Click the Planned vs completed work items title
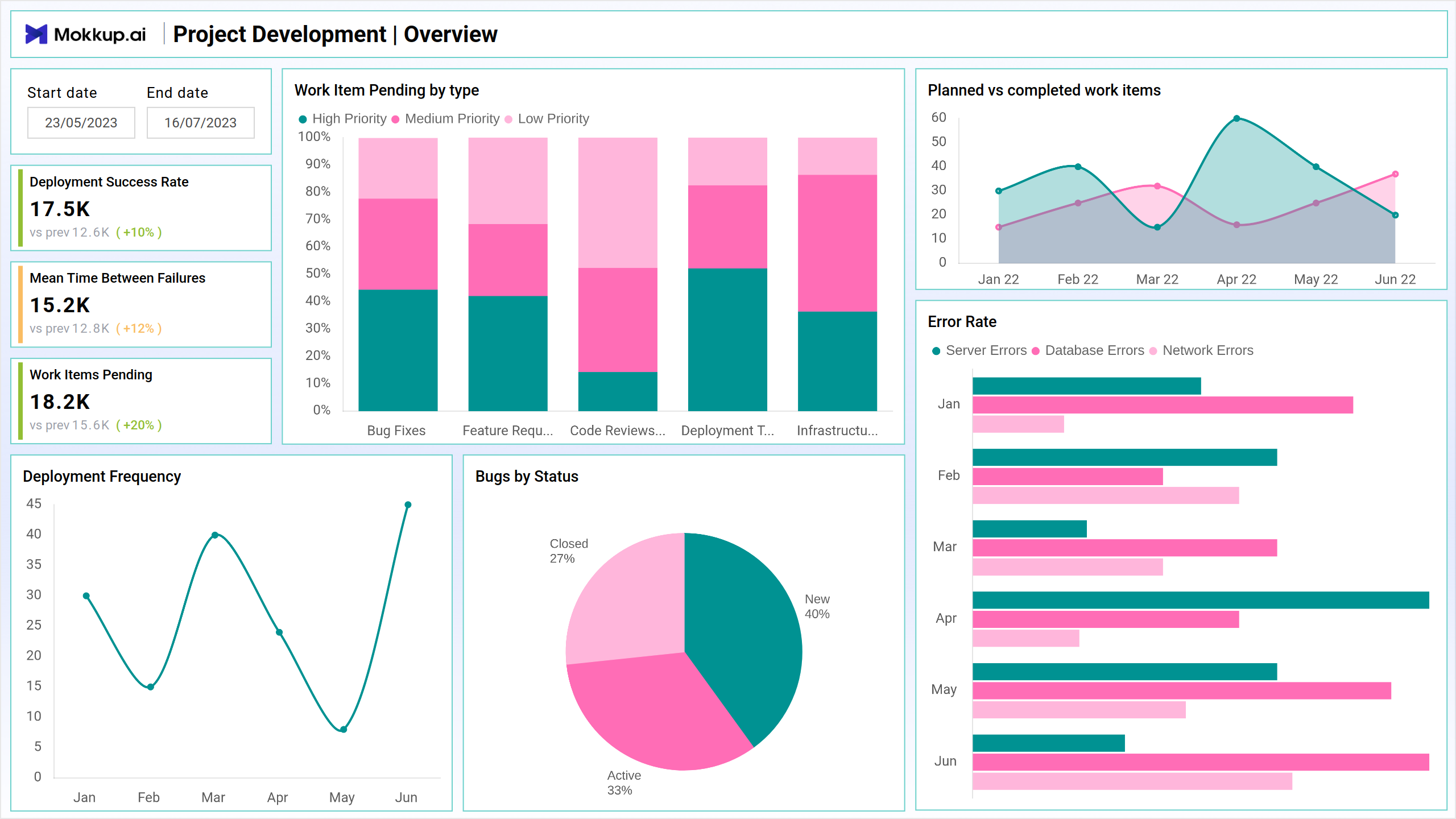Viewport: 1456px width, 819px height. (x=1044, y=90)
